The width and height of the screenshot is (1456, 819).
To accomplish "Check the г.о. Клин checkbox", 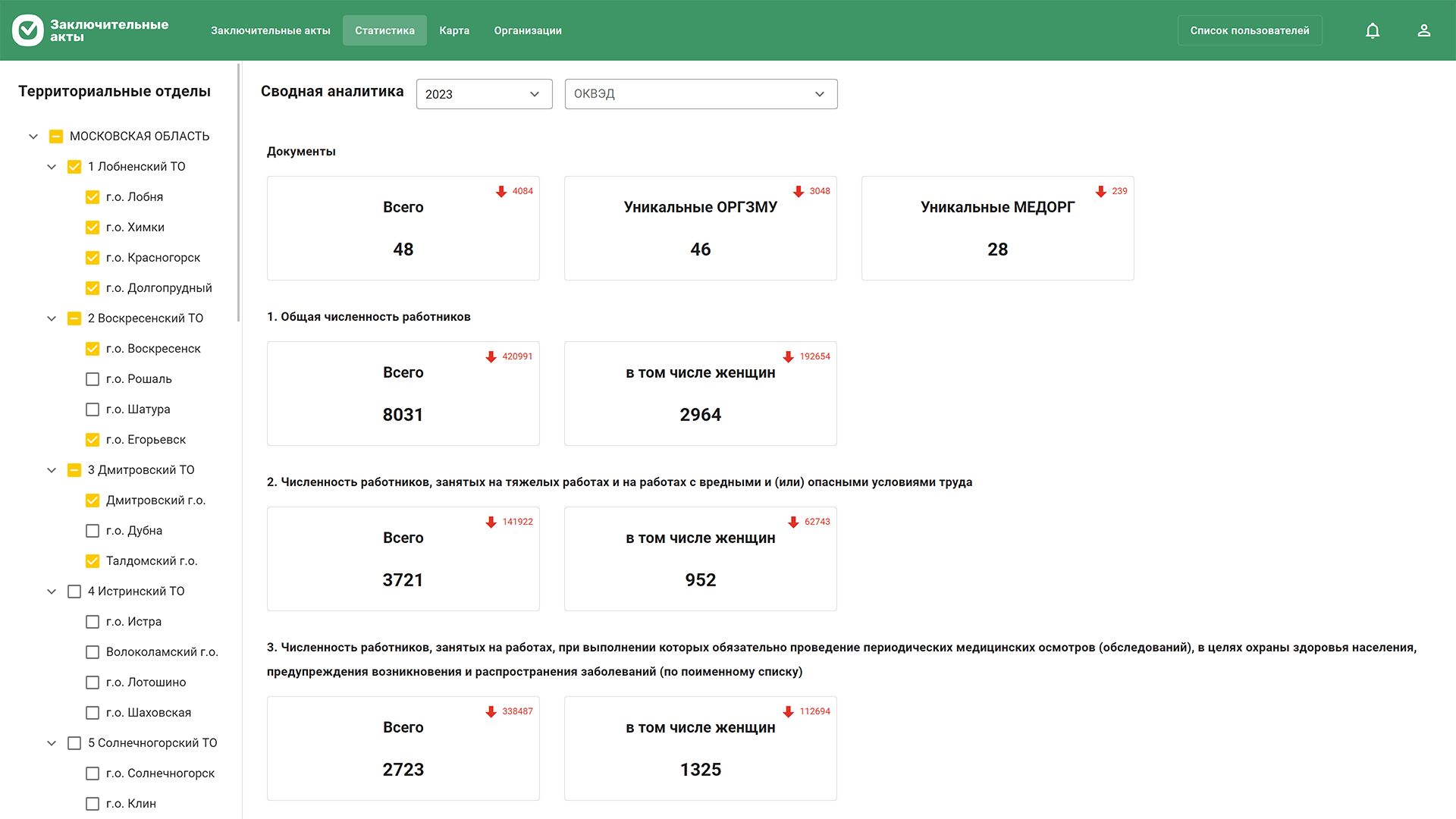I will pyautogui.click(x=93, y=804).
